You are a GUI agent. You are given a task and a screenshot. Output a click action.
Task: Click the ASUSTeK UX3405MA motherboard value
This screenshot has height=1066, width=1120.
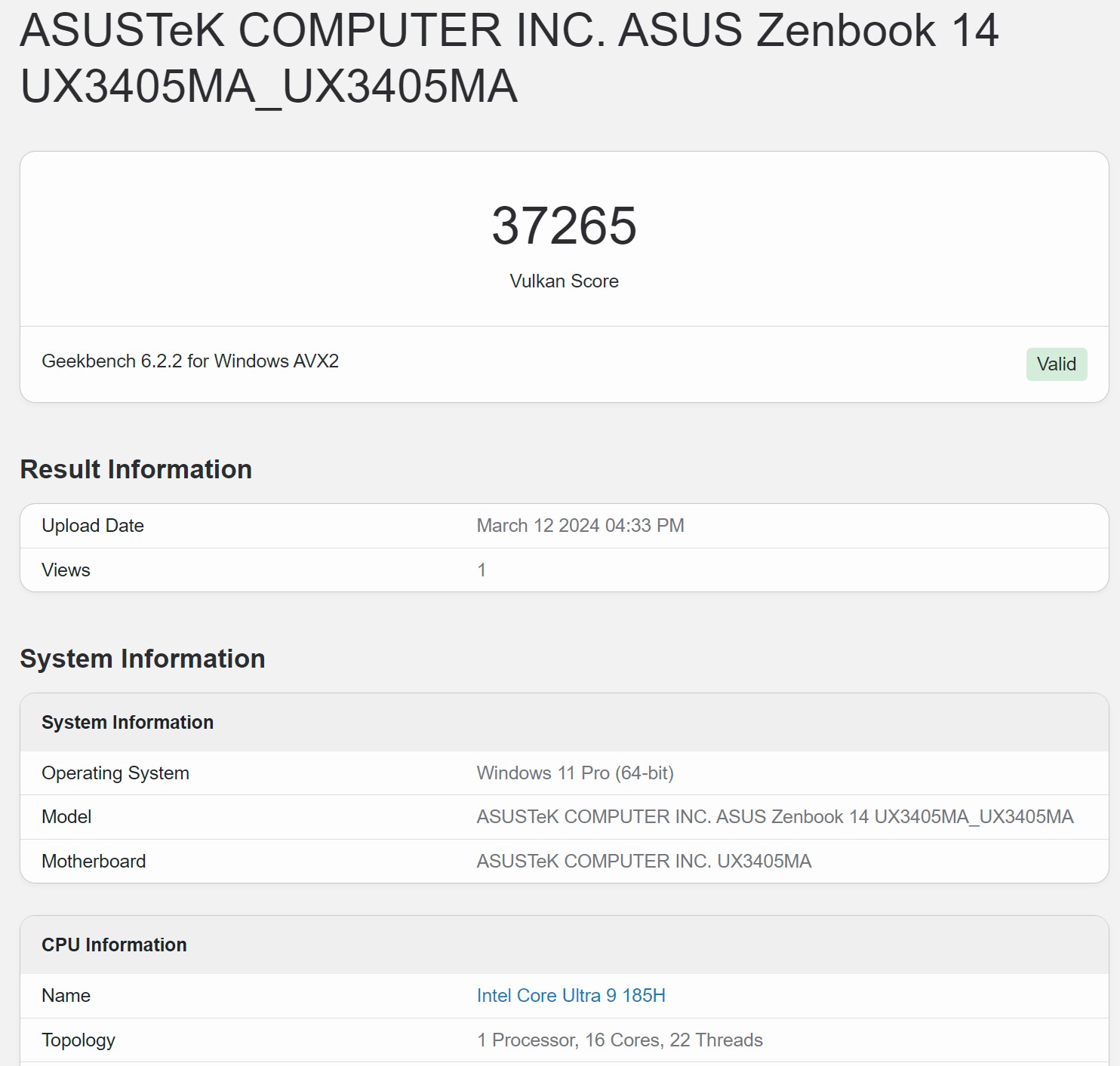[x=644, y=862]
